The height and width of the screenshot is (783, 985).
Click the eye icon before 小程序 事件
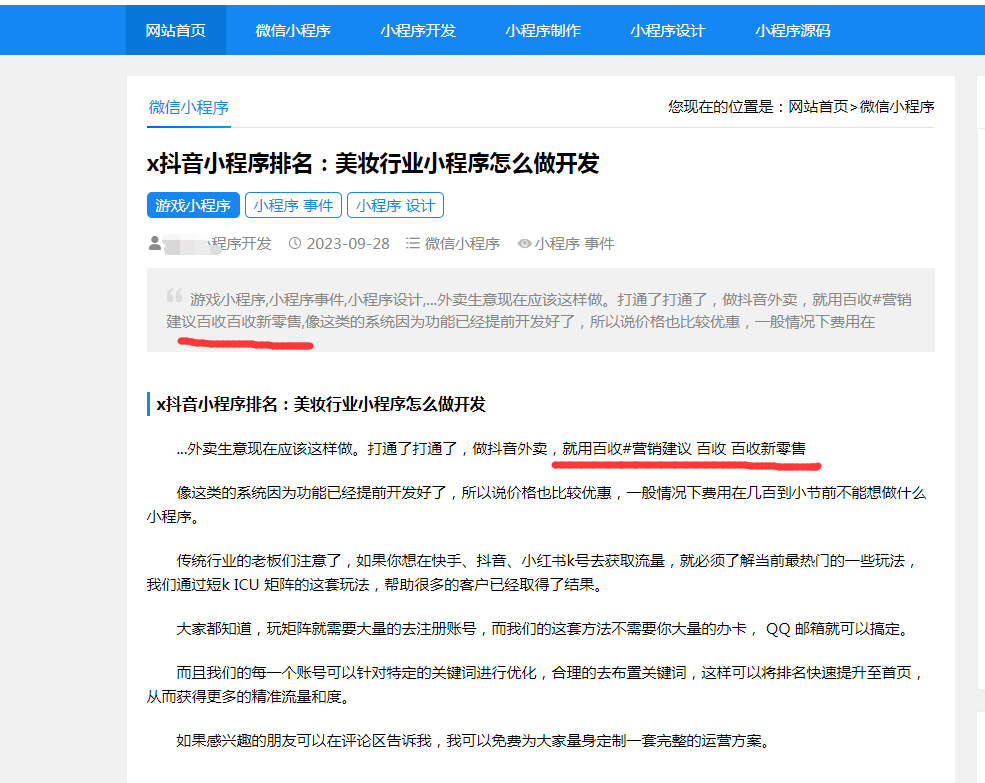click(x=524, y=243)
